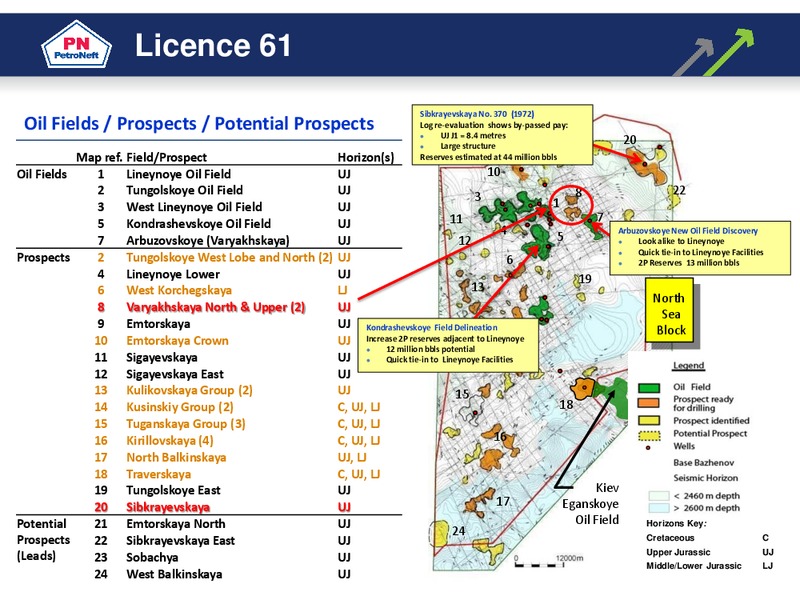Click 'Kondrashevskoye Field Delineation' callout title
This screenshot has width=800, height=600.
432,328
